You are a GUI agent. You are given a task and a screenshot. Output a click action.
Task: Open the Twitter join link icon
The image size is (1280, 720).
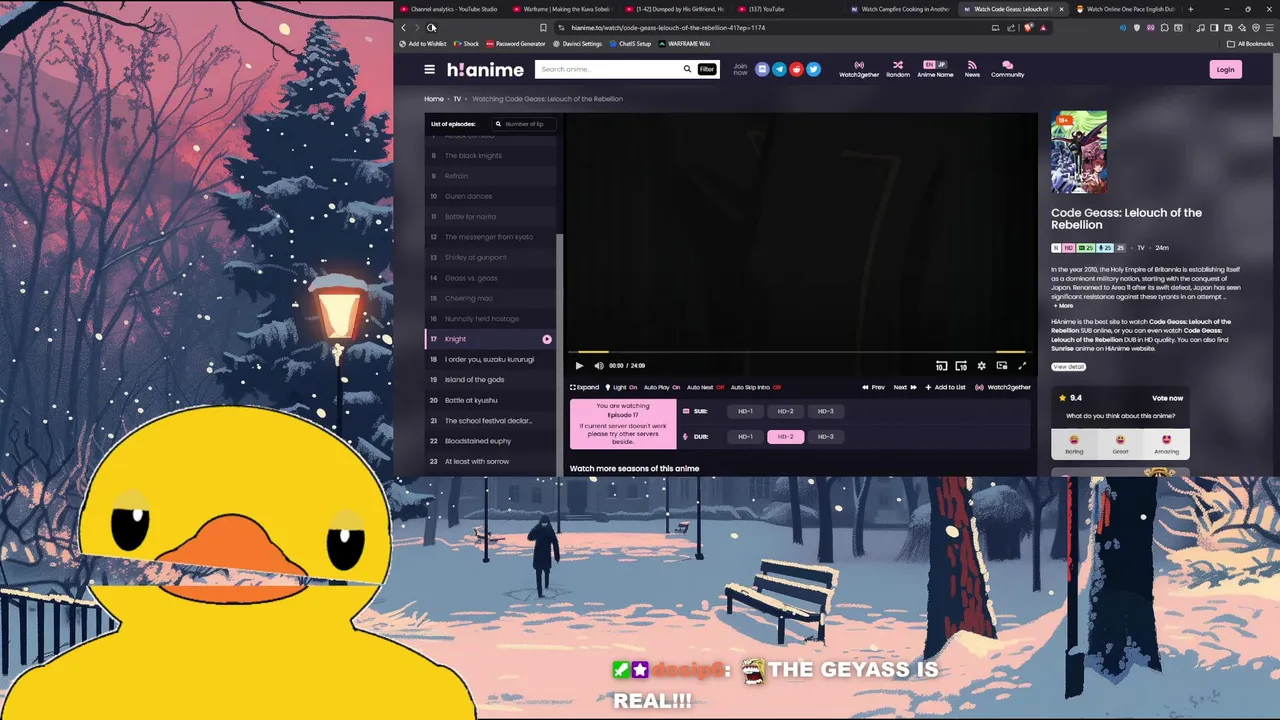[x=813, y=69]
